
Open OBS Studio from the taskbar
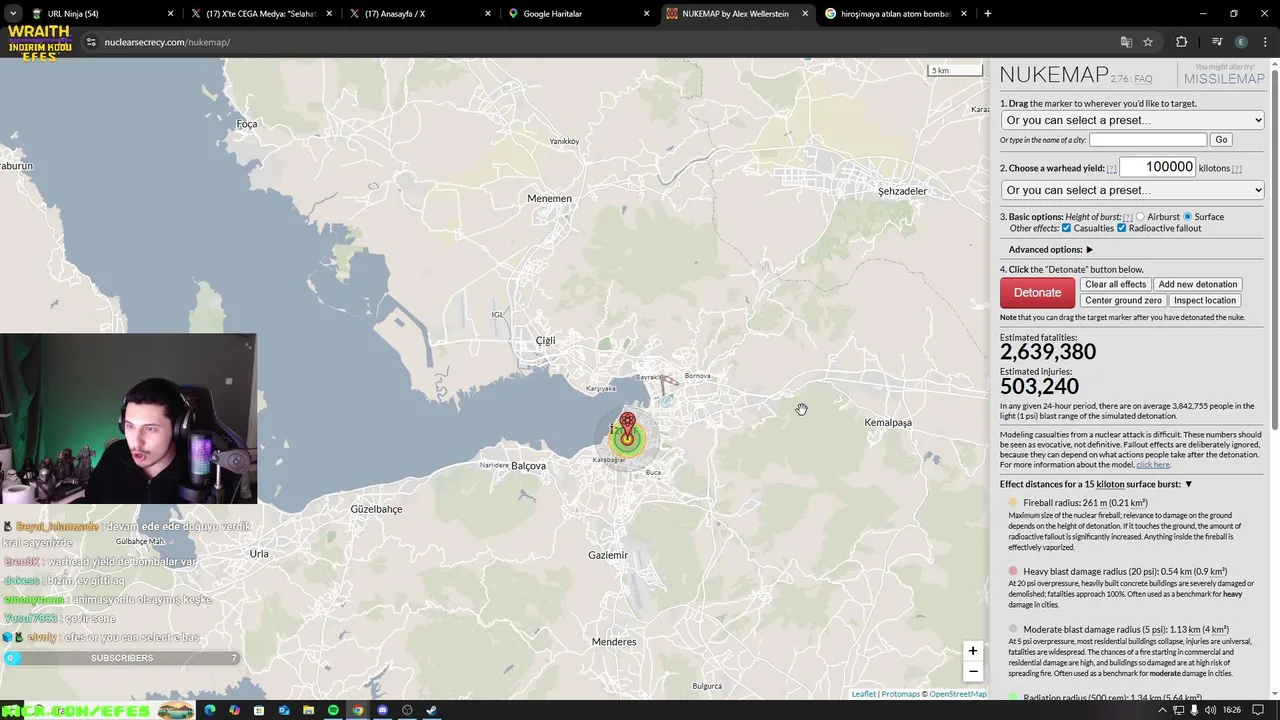[407, 710]
